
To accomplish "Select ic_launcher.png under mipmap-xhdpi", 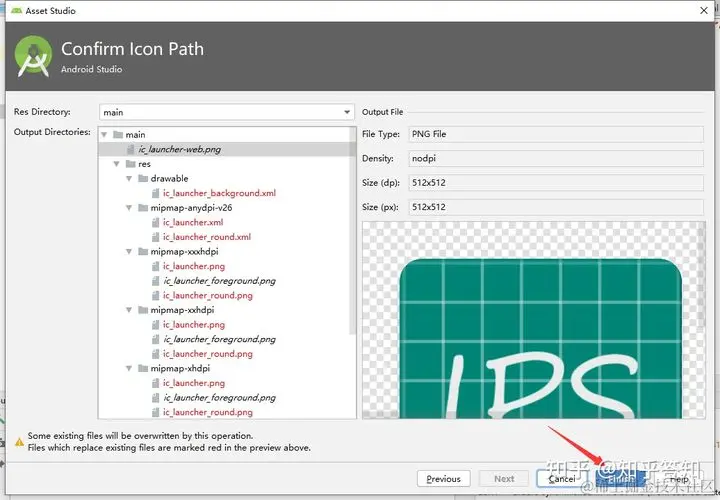I will pyautogui.click(x=194, y=383).
